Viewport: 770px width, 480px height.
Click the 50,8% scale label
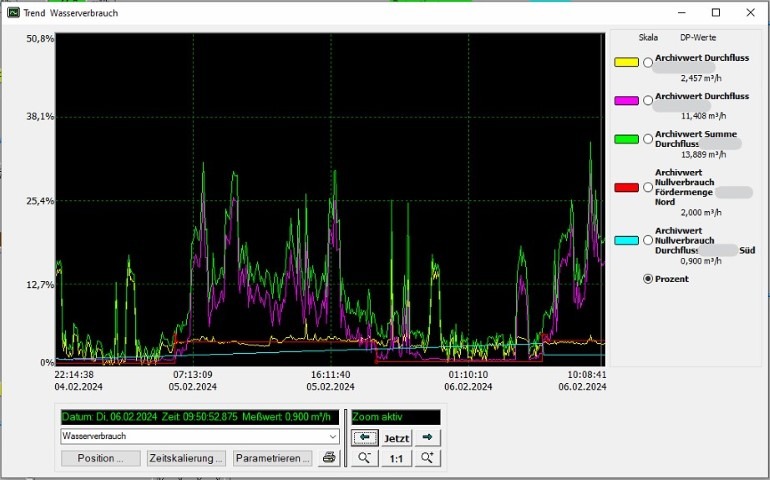click(x=40, y=38)
